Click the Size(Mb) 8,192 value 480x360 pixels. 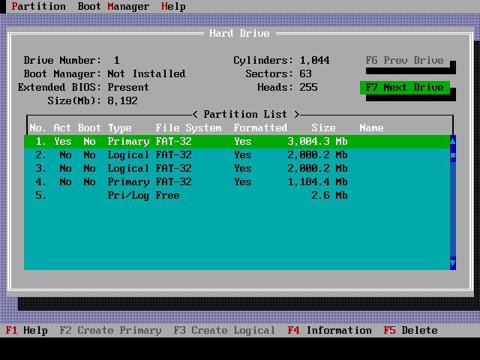click(x=123, y=101)
